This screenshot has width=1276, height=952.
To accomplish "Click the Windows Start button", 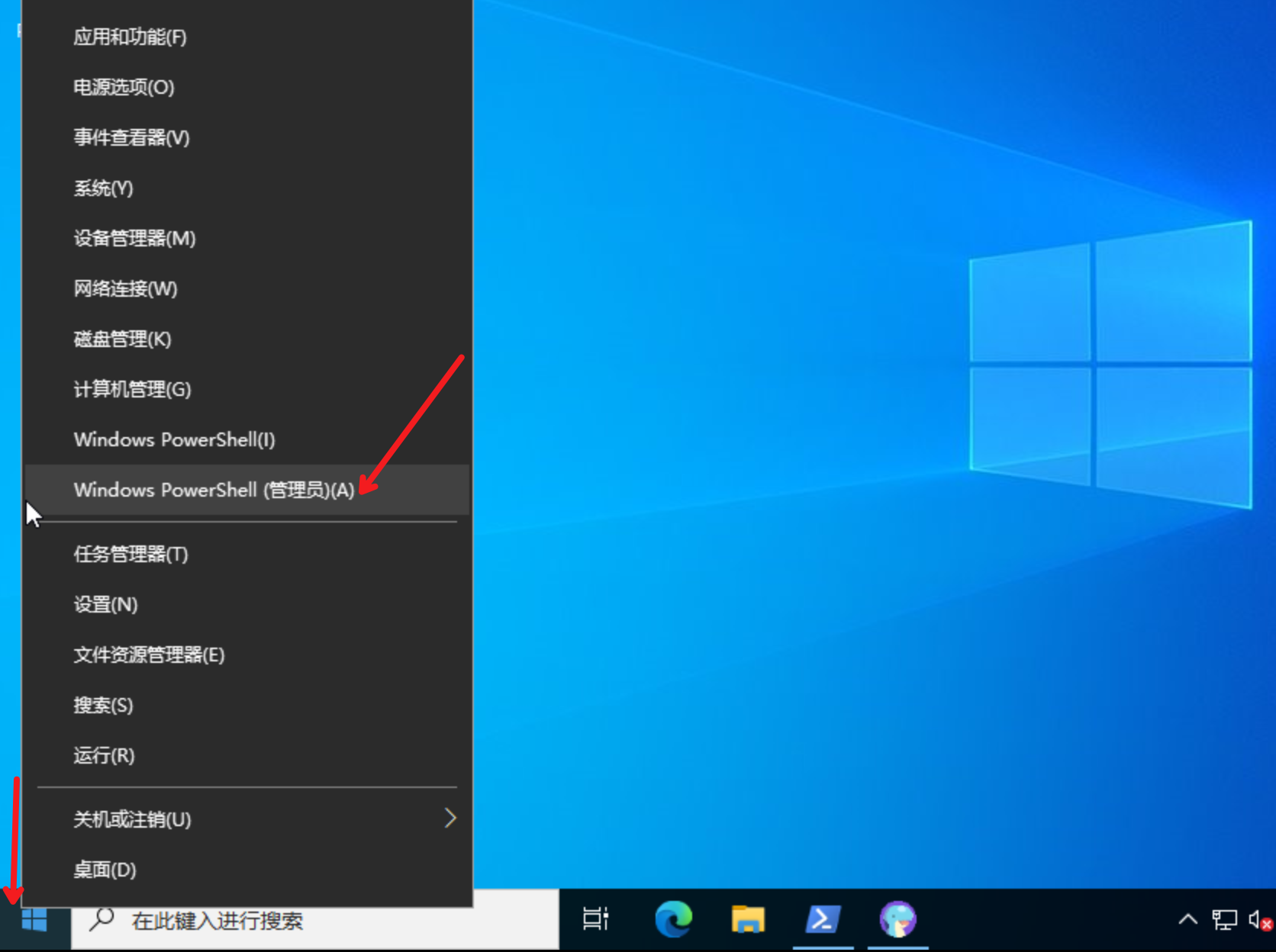I will click(34, 921).
